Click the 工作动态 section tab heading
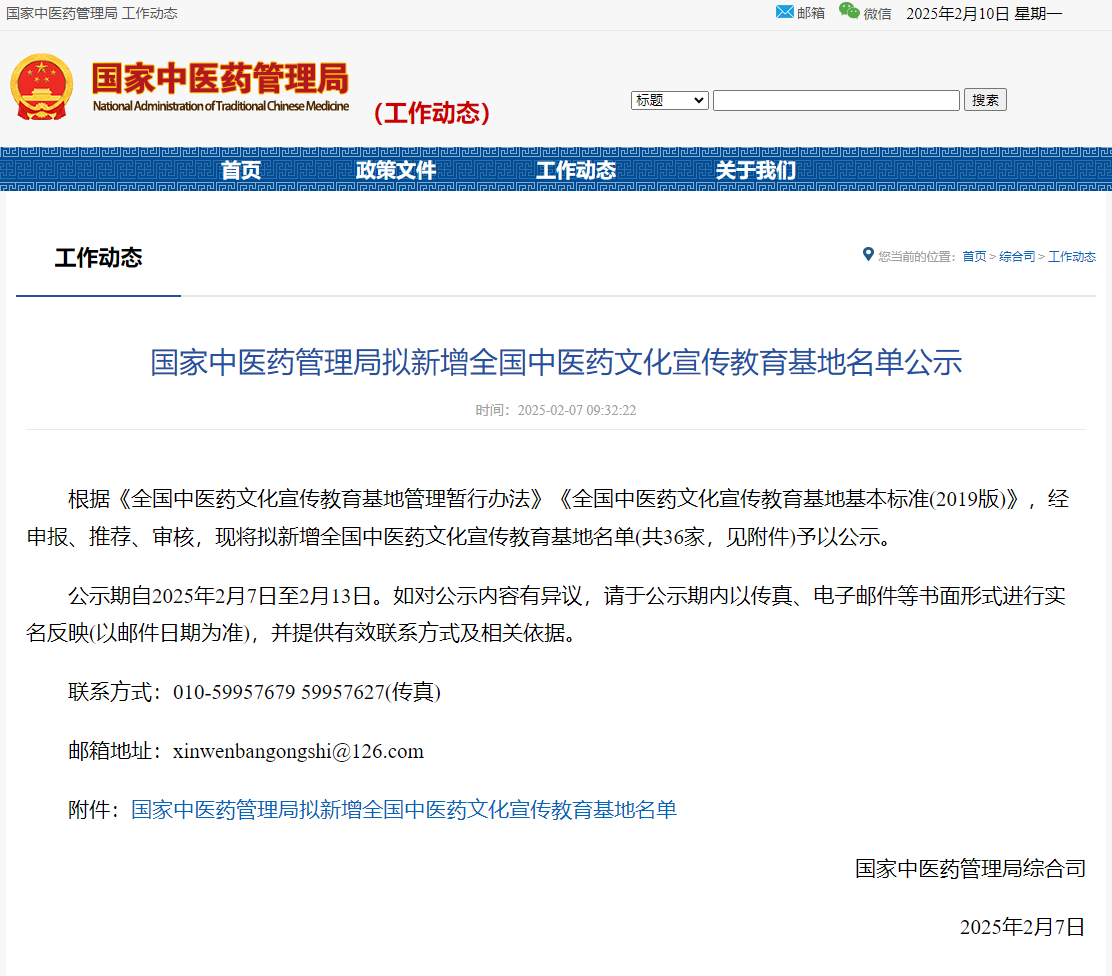Screen dimensions: 1112x976 coord(99,257)
